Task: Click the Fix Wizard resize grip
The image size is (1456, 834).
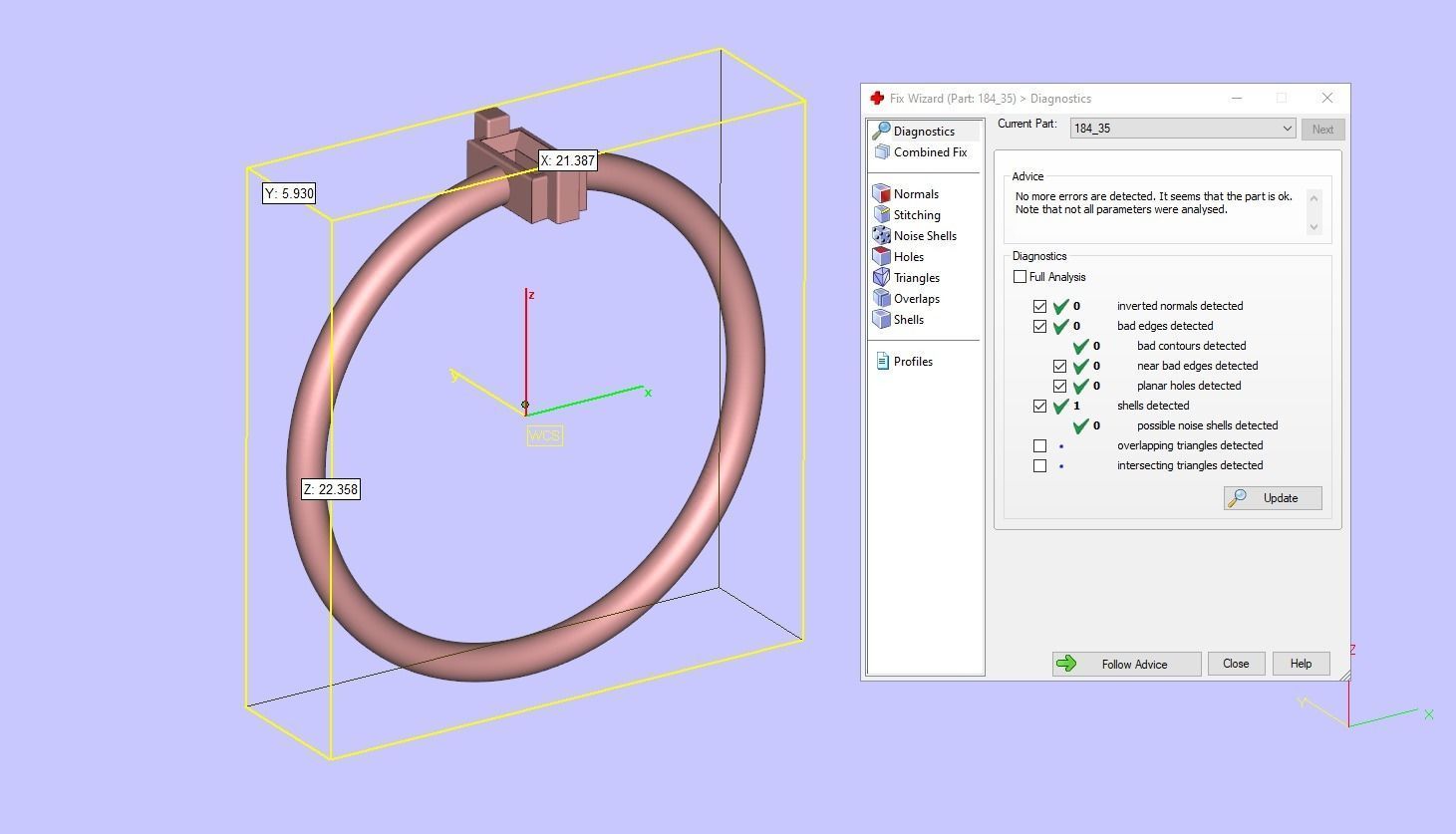Action: (1344, 676)
